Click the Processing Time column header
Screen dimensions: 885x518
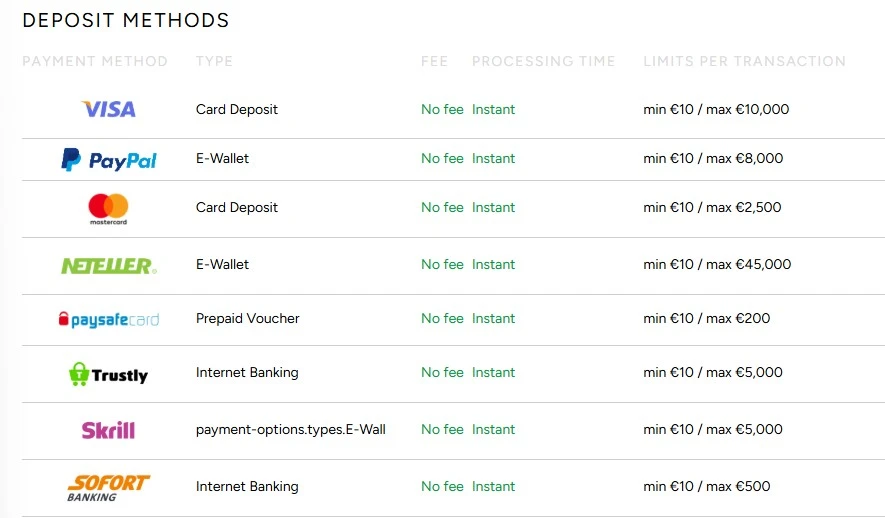pyautogui.click(x=543, y=61)
